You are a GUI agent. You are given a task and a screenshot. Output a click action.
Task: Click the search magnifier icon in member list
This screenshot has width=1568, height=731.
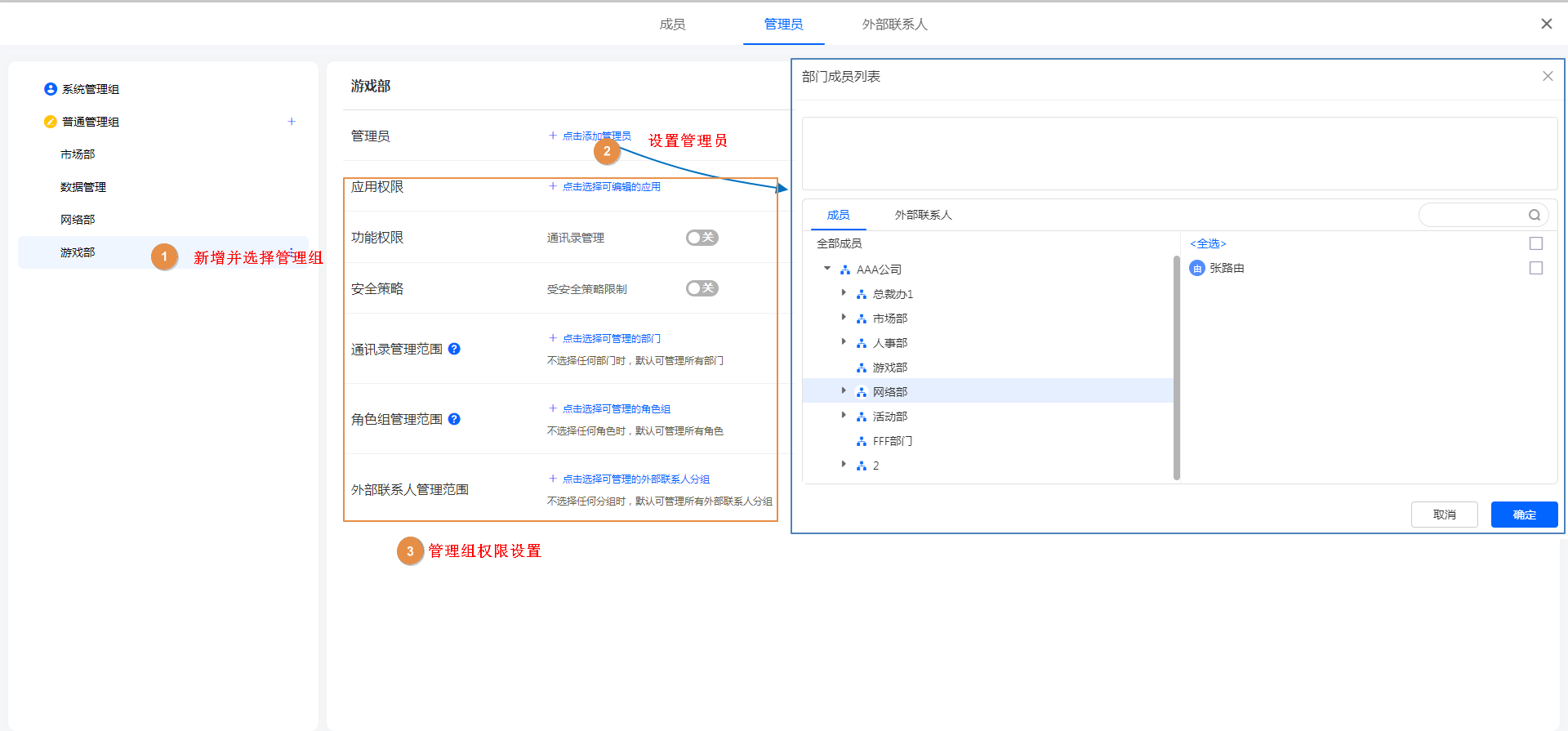(x=1535, y=215)
